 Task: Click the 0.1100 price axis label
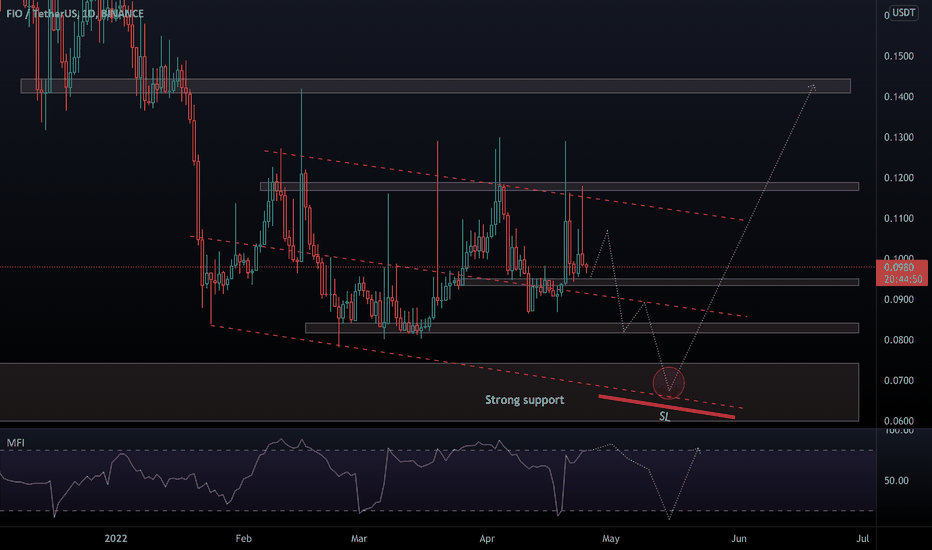point(899,218)
